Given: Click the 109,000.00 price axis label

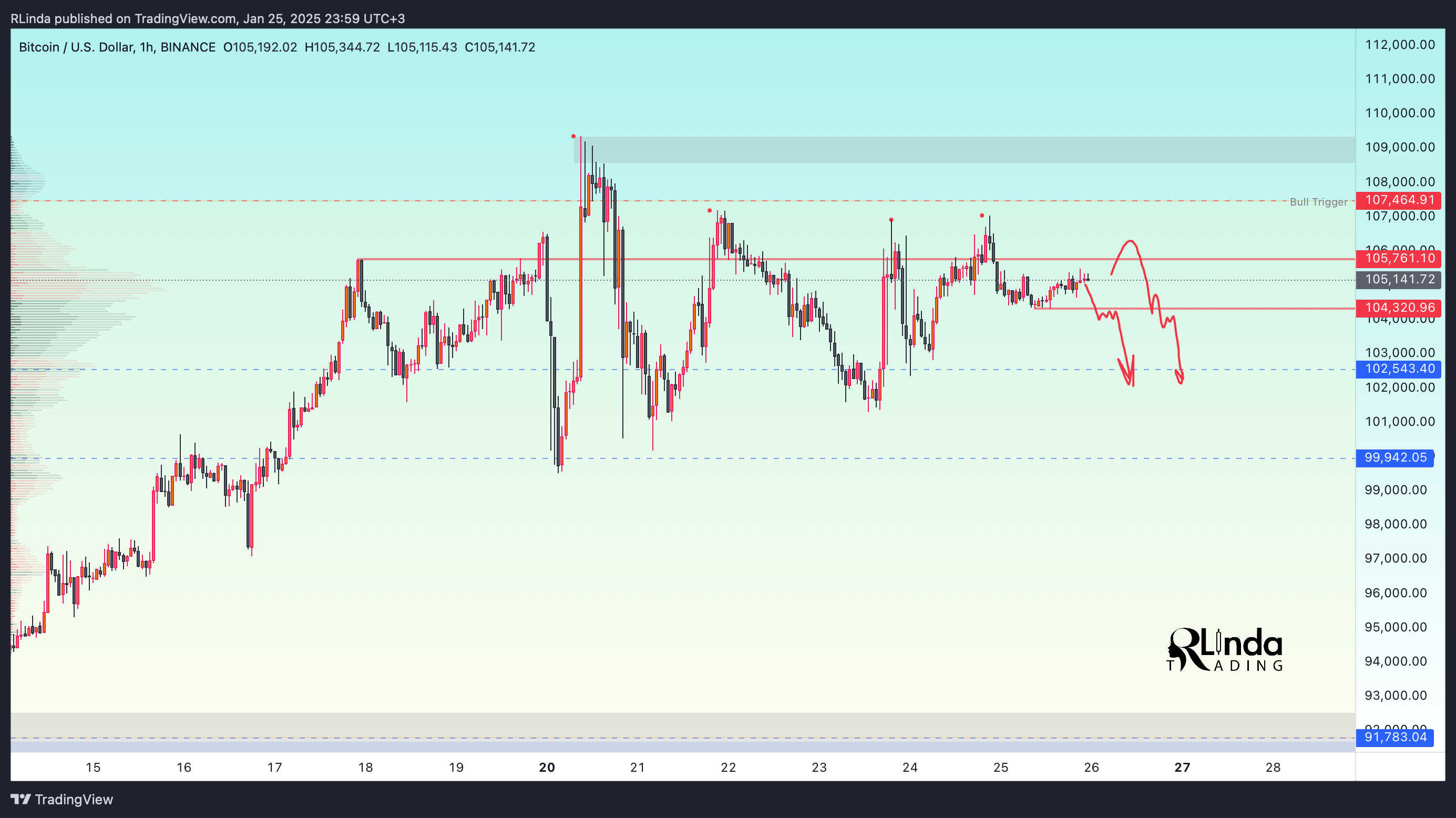Looking at the screenshot, I should [1399, 147].
